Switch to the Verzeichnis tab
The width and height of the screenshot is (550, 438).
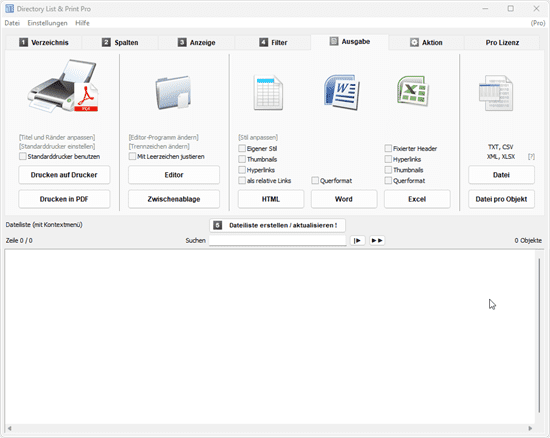(44, 42)
